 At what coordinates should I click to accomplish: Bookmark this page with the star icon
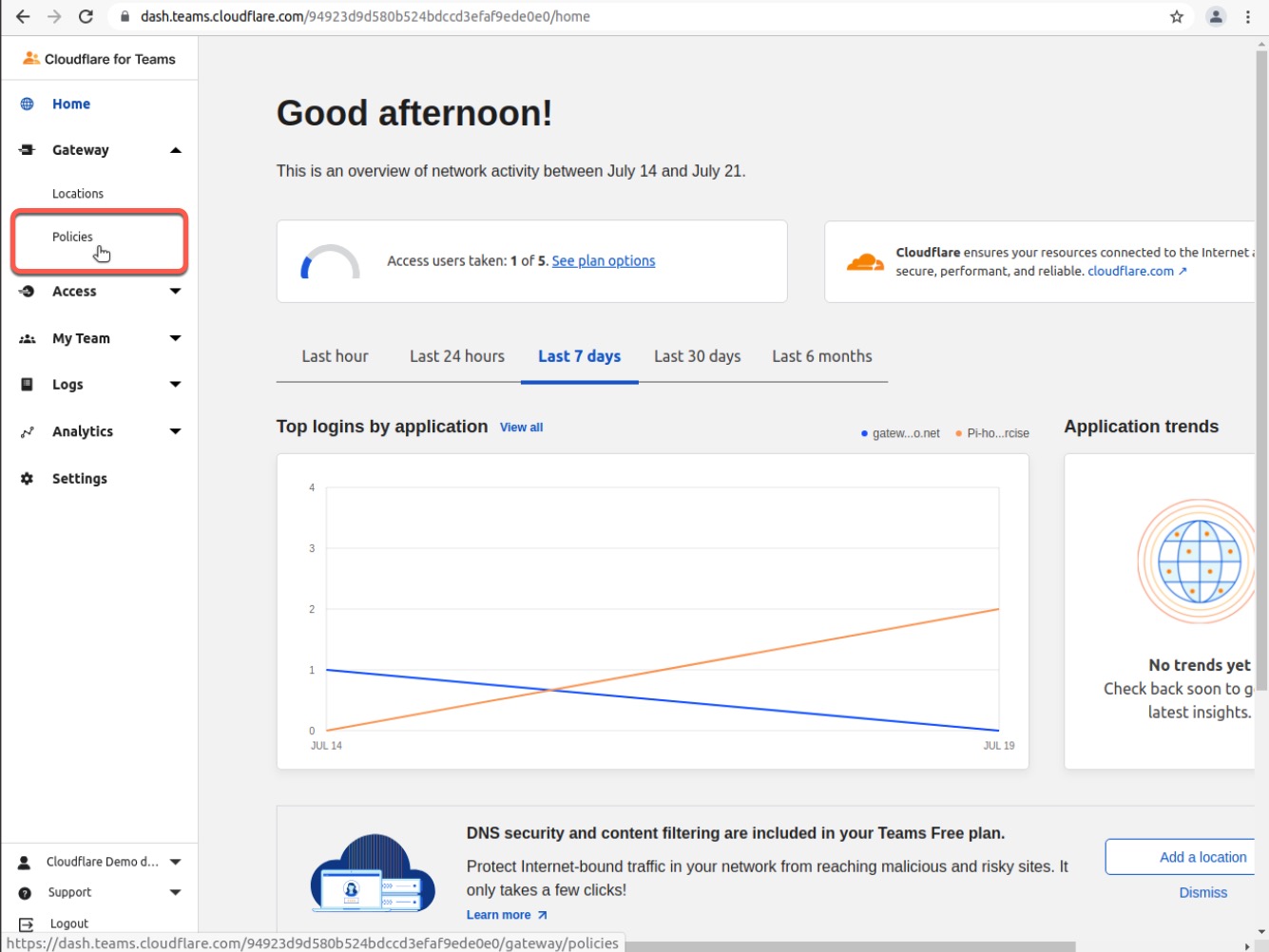tap(1177, 16)
